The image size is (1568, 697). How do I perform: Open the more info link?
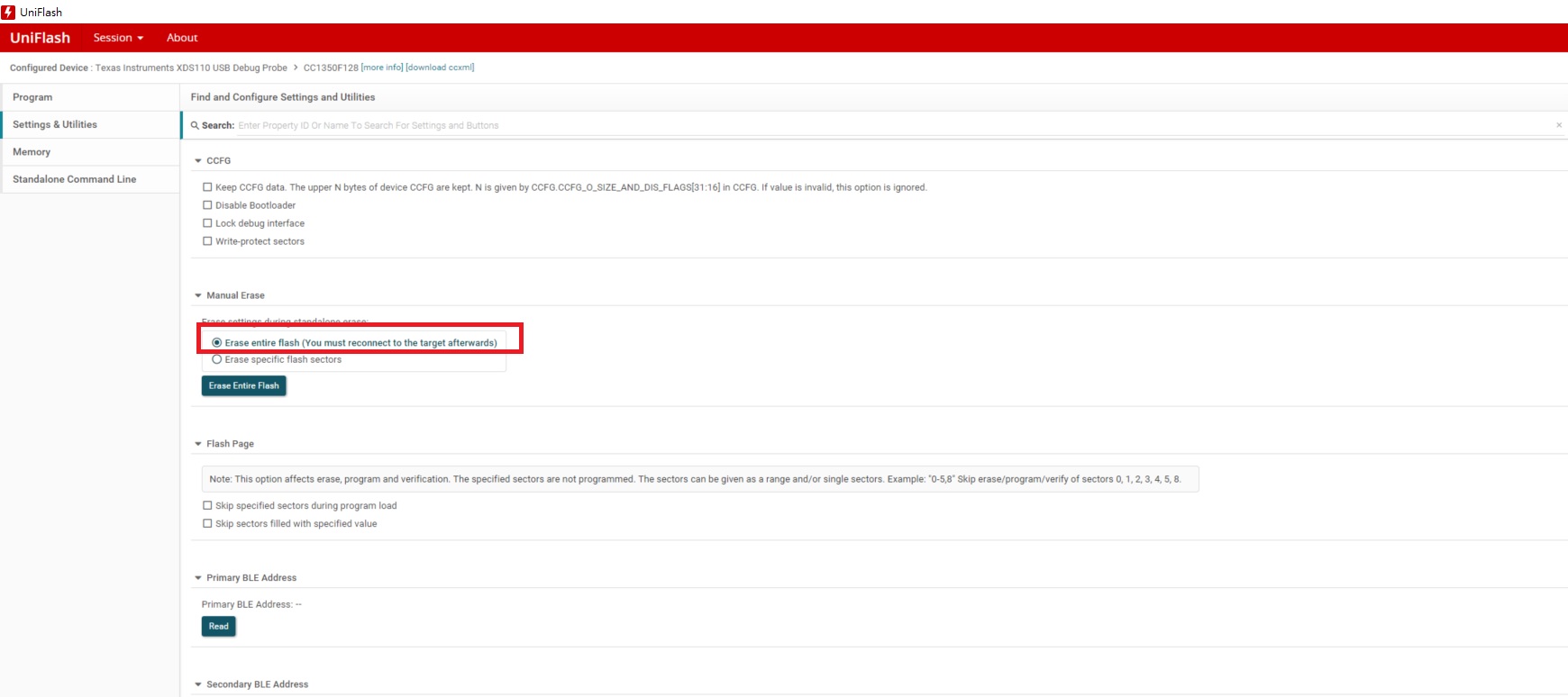pos(382,68)
